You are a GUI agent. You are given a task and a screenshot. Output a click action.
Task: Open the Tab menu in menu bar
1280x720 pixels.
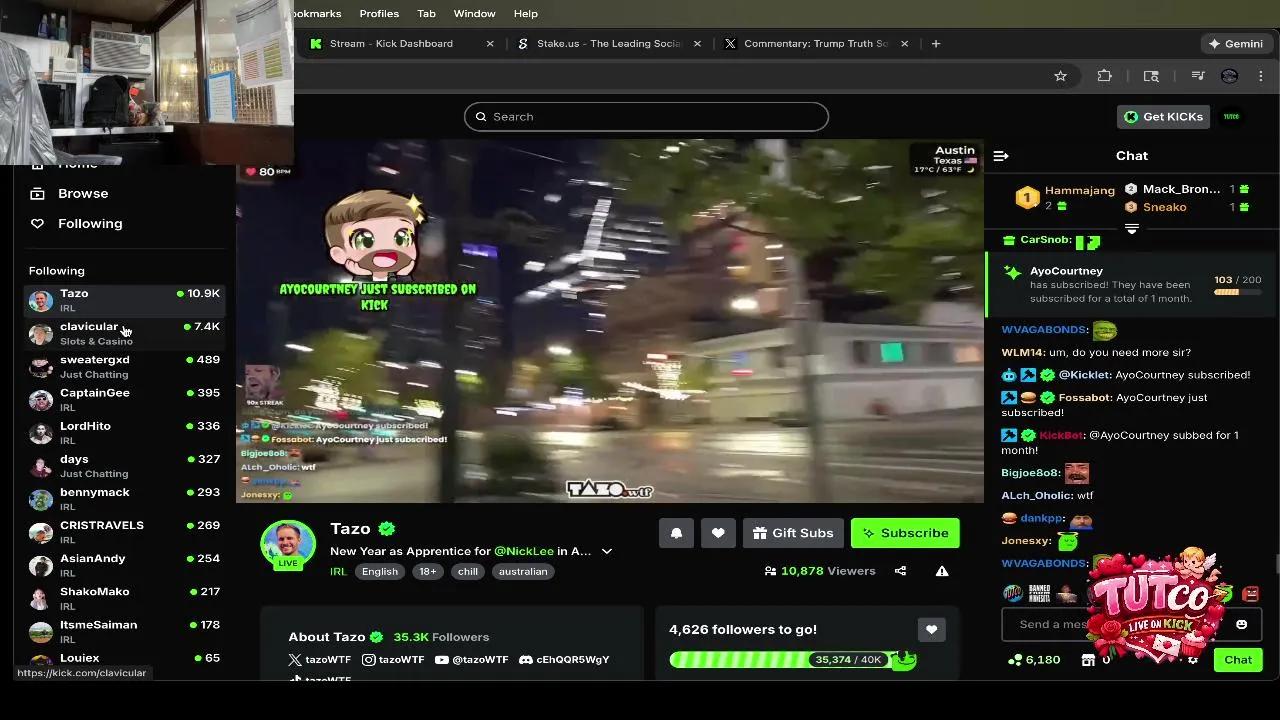coord(426,14)
